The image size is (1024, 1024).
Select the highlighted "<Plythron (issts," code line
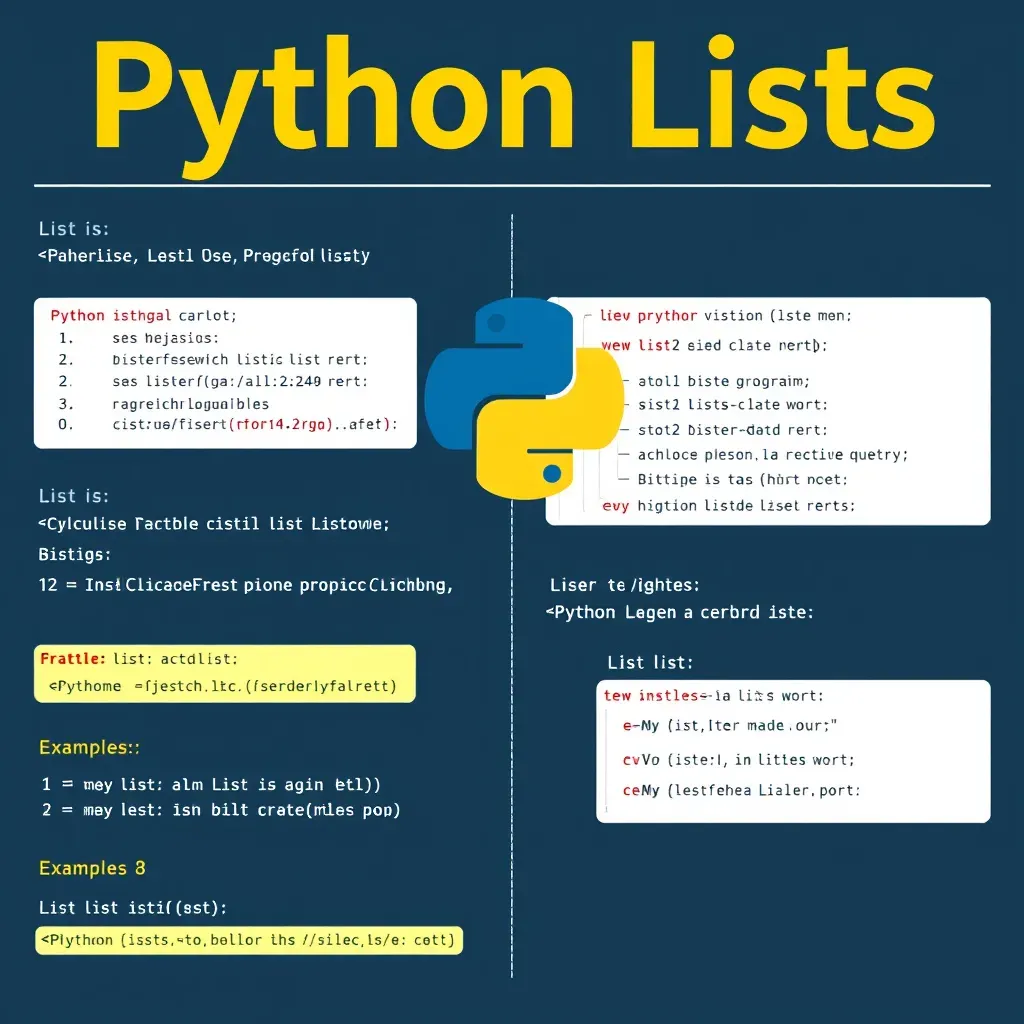[249, 940]
